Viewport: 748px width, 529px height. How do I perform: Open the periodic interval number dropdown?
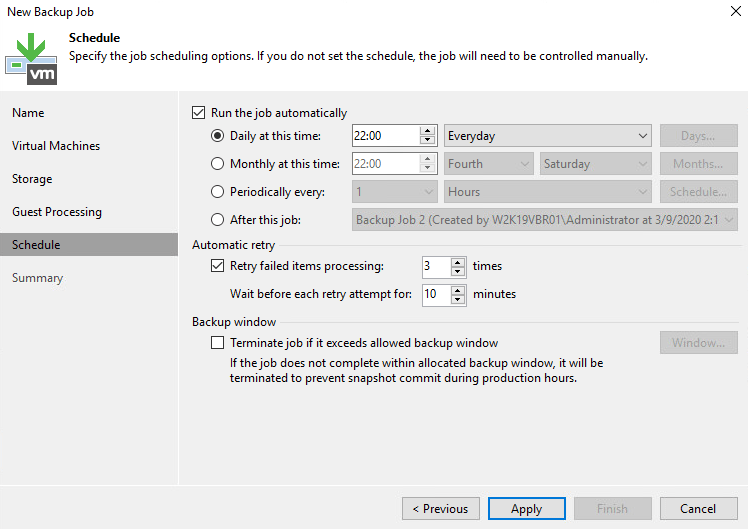[395, 192]
